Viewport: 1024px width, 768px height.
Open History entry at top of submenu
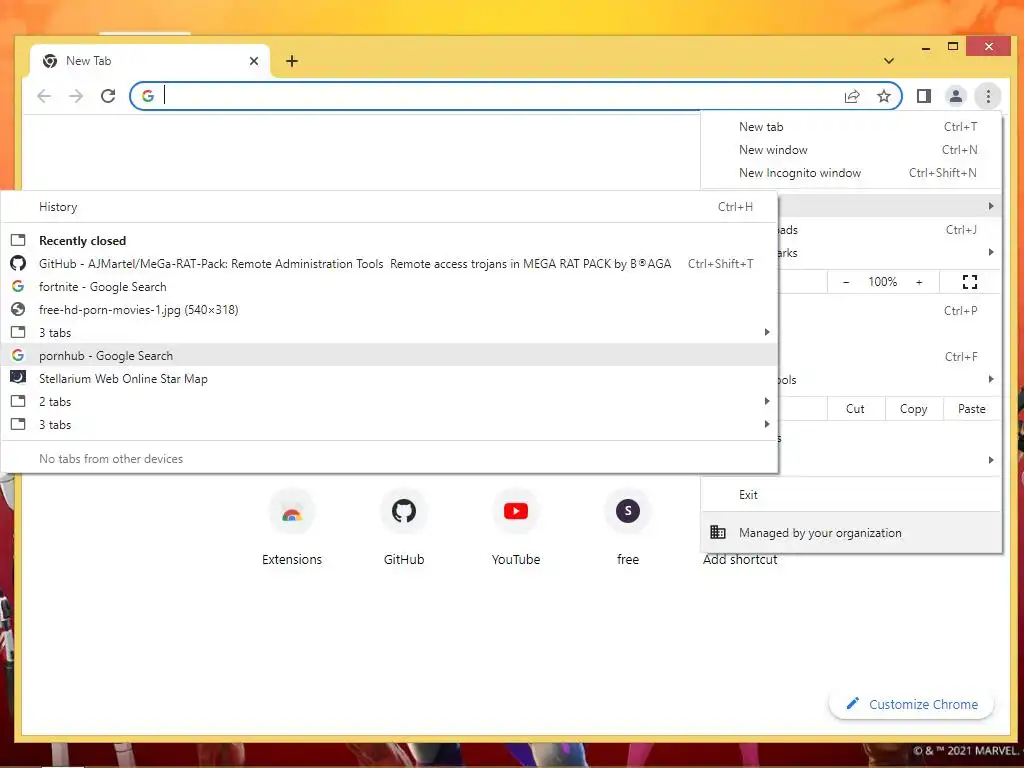(x=389, y=207)
